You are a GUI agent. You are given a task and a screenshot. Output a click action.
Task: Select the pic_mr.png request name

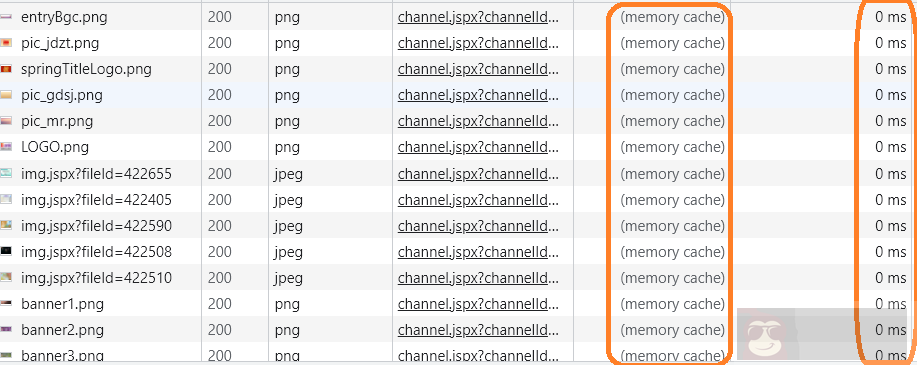tap(57, 122)
